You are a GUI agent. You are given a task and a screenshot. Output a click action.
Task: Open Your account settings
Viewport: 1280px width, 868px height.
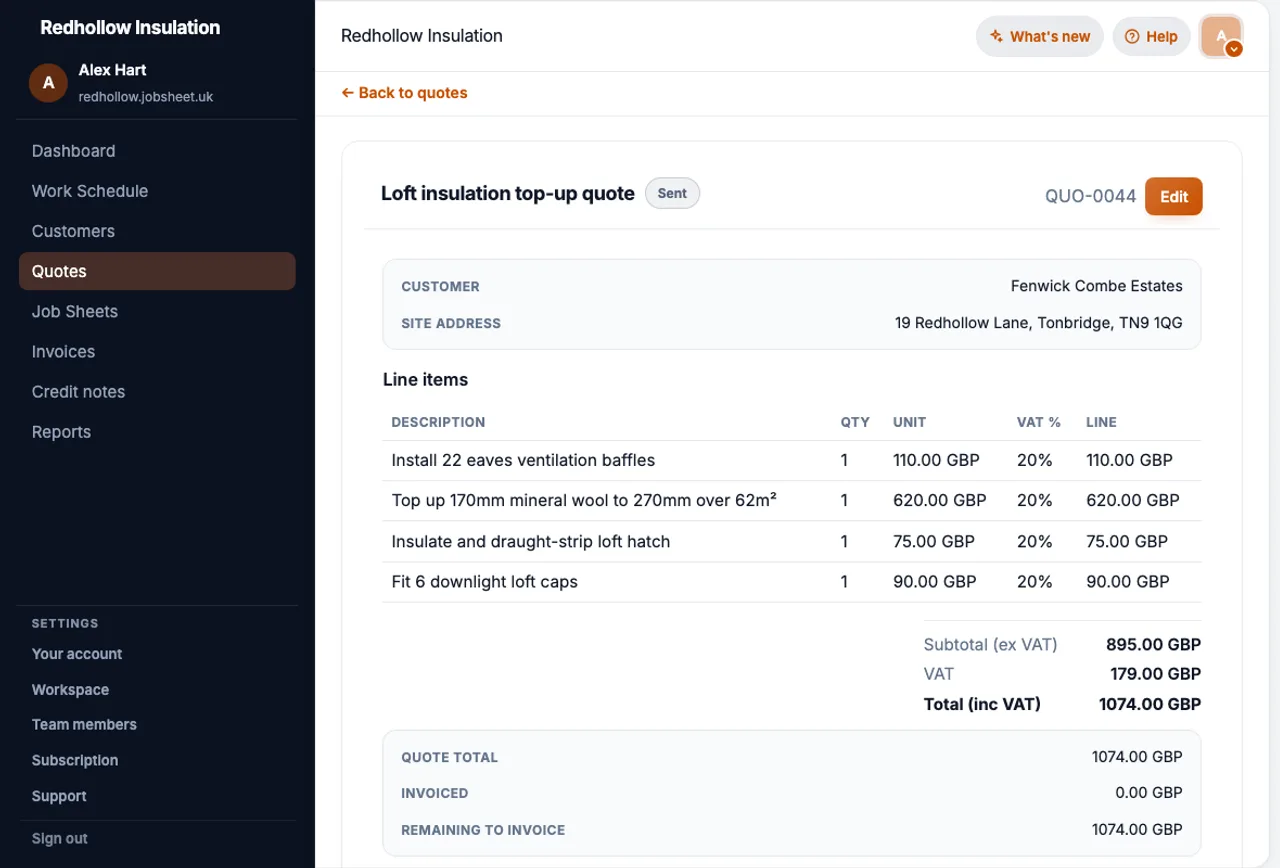tap(77, 654)
